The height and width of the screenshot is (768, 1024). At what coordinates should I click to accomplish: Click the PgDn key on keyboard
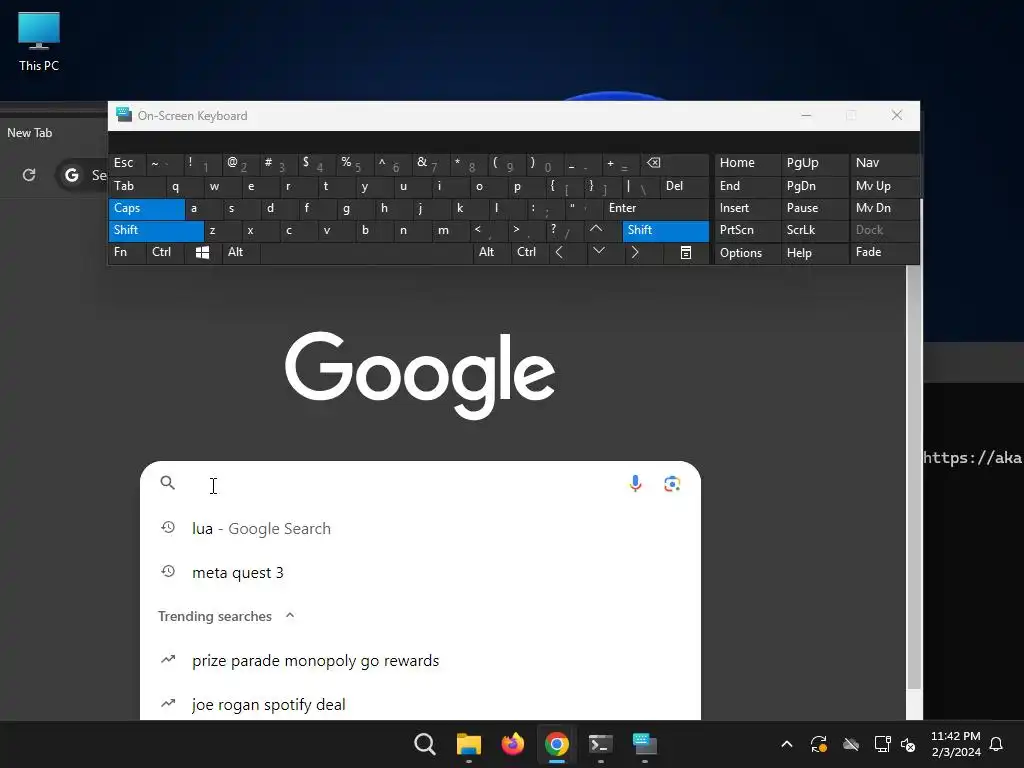click(x=814, y=186)
